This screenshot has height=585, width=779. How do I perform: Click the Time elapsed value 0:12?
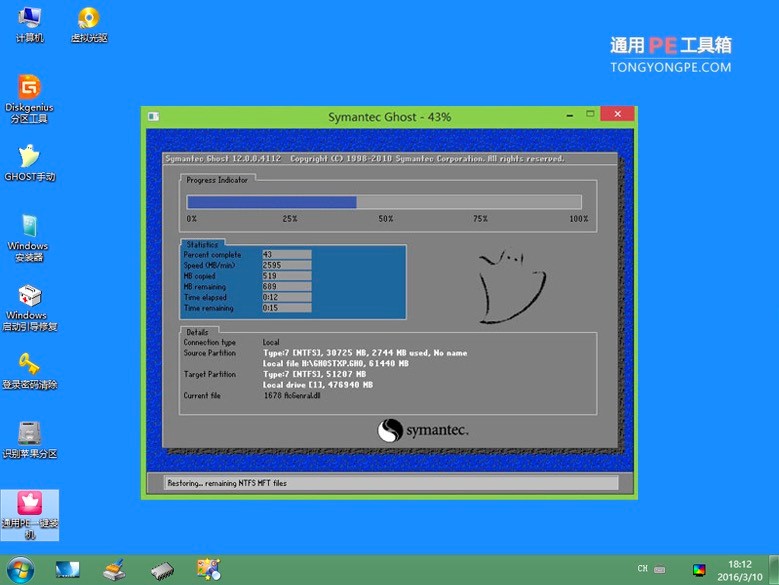287,297
